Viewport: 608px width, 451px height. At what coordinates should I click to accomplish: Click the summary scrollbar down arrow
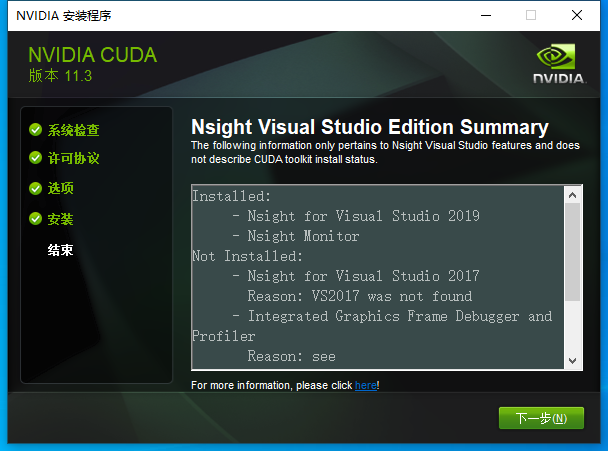572,361
